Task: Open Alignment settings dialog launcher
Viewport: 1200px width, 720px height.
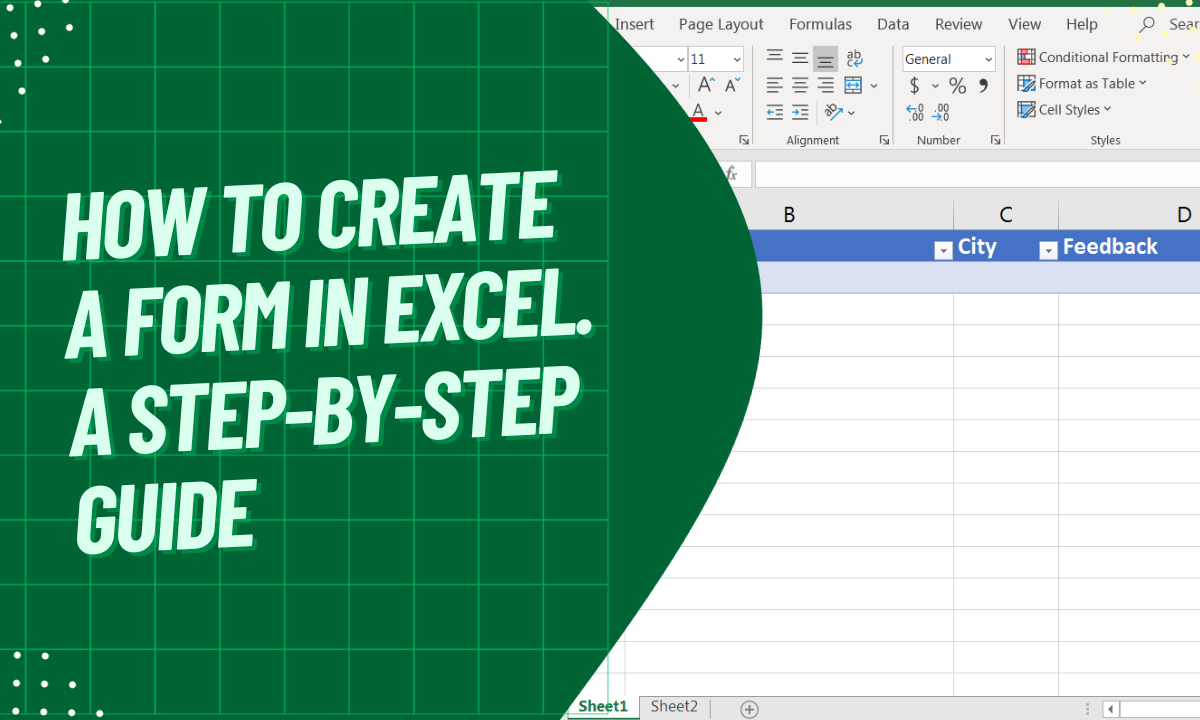Action: [884, 140]
